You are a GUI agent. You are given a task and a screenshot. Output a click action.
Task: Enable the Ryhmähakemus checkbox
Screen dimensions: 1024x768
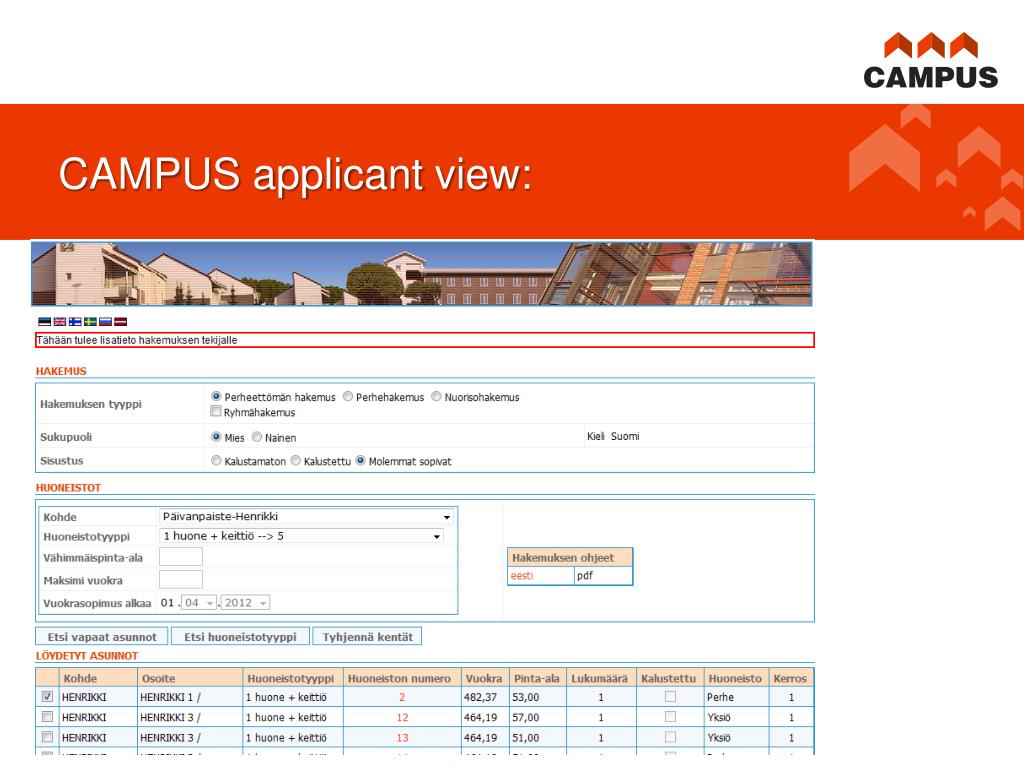click(x=216, y=411)
